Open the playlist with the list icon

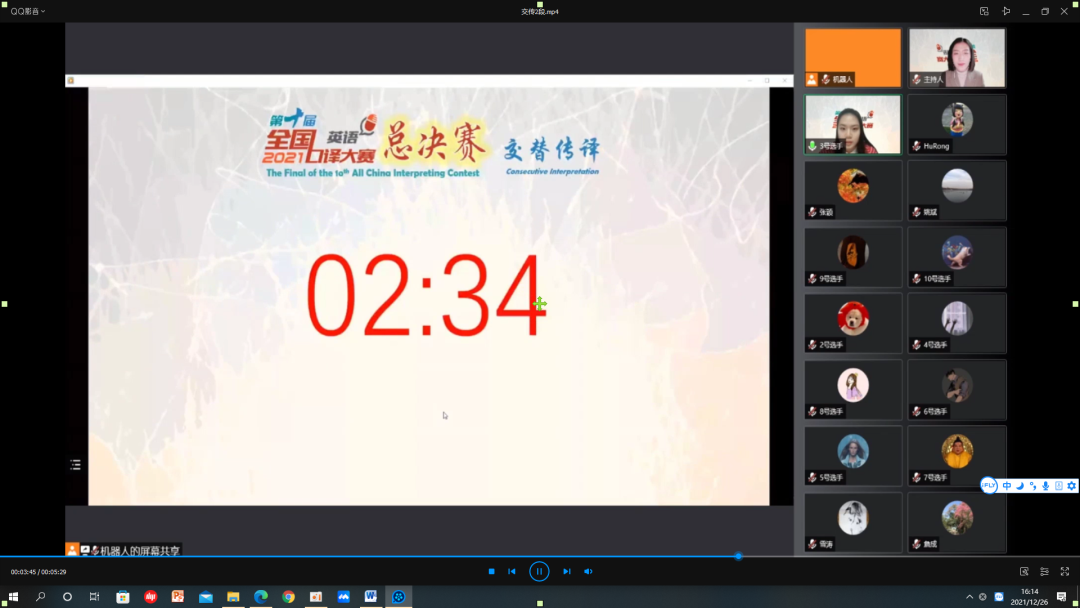coord(74,463)
